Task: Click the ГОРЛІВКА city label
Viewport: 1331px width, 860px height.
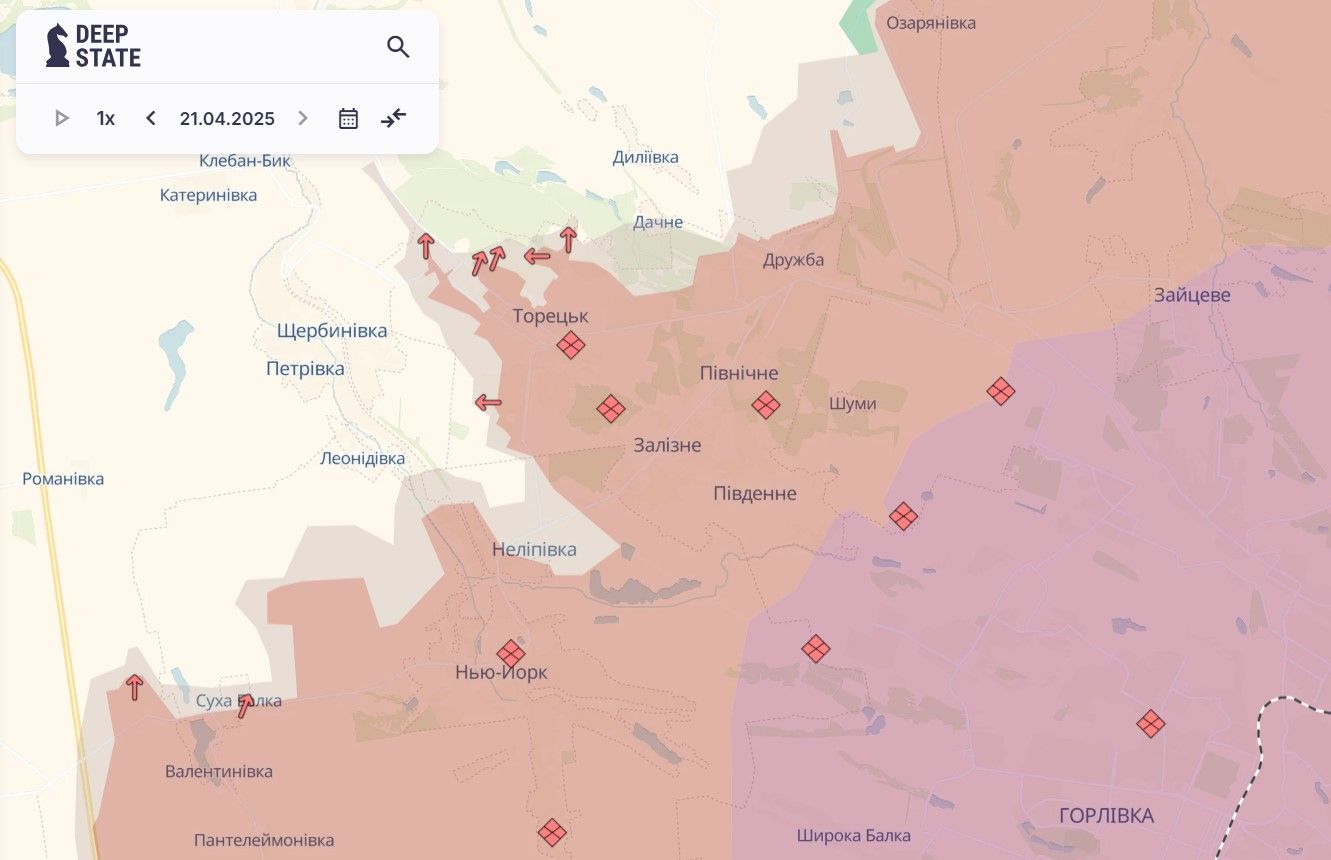Action: (1106, 816)
